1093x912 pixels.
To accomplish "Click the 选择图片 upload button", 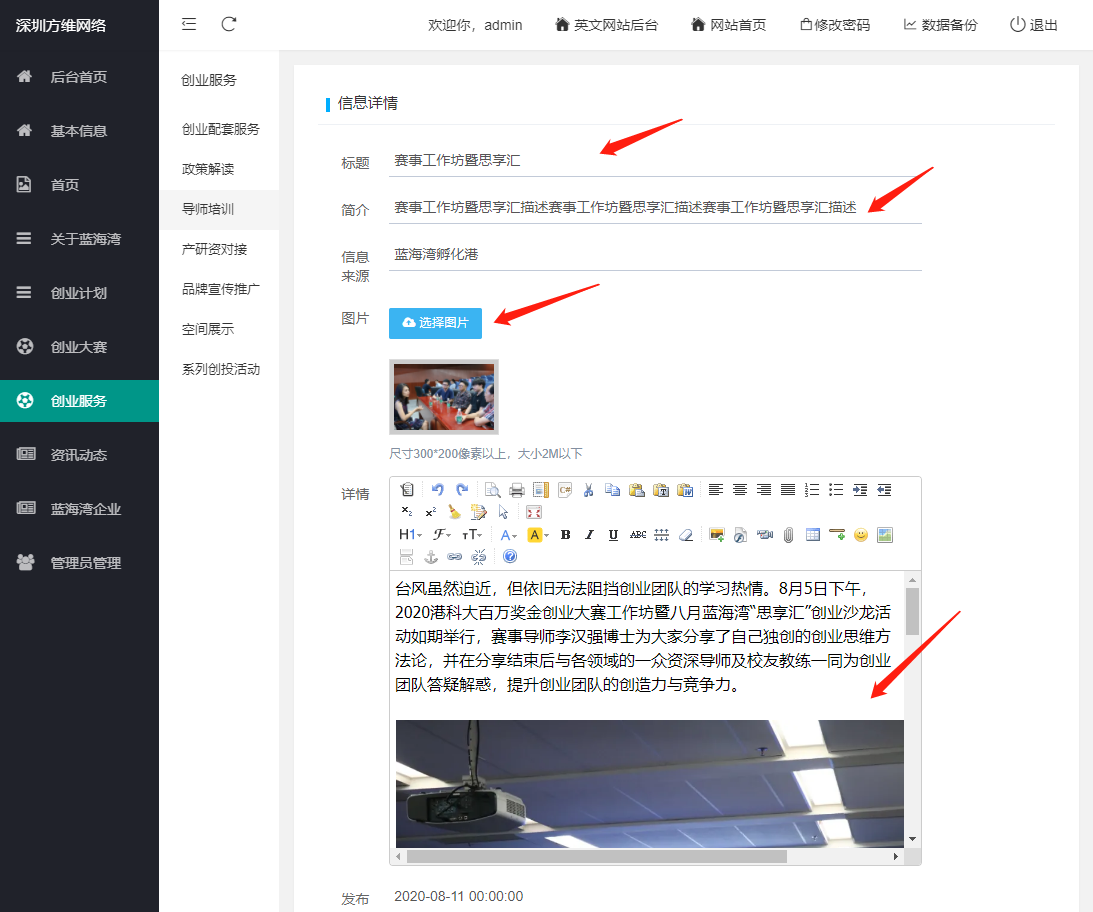I will tap(435, 323).
